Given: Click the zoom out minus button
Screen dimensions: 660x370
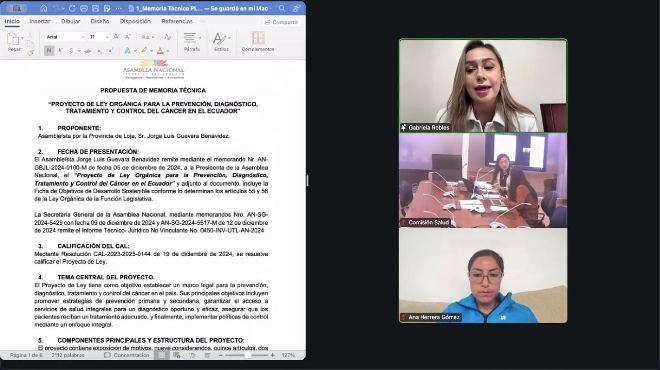Looking at the screenshot, I should click(220, 355).
